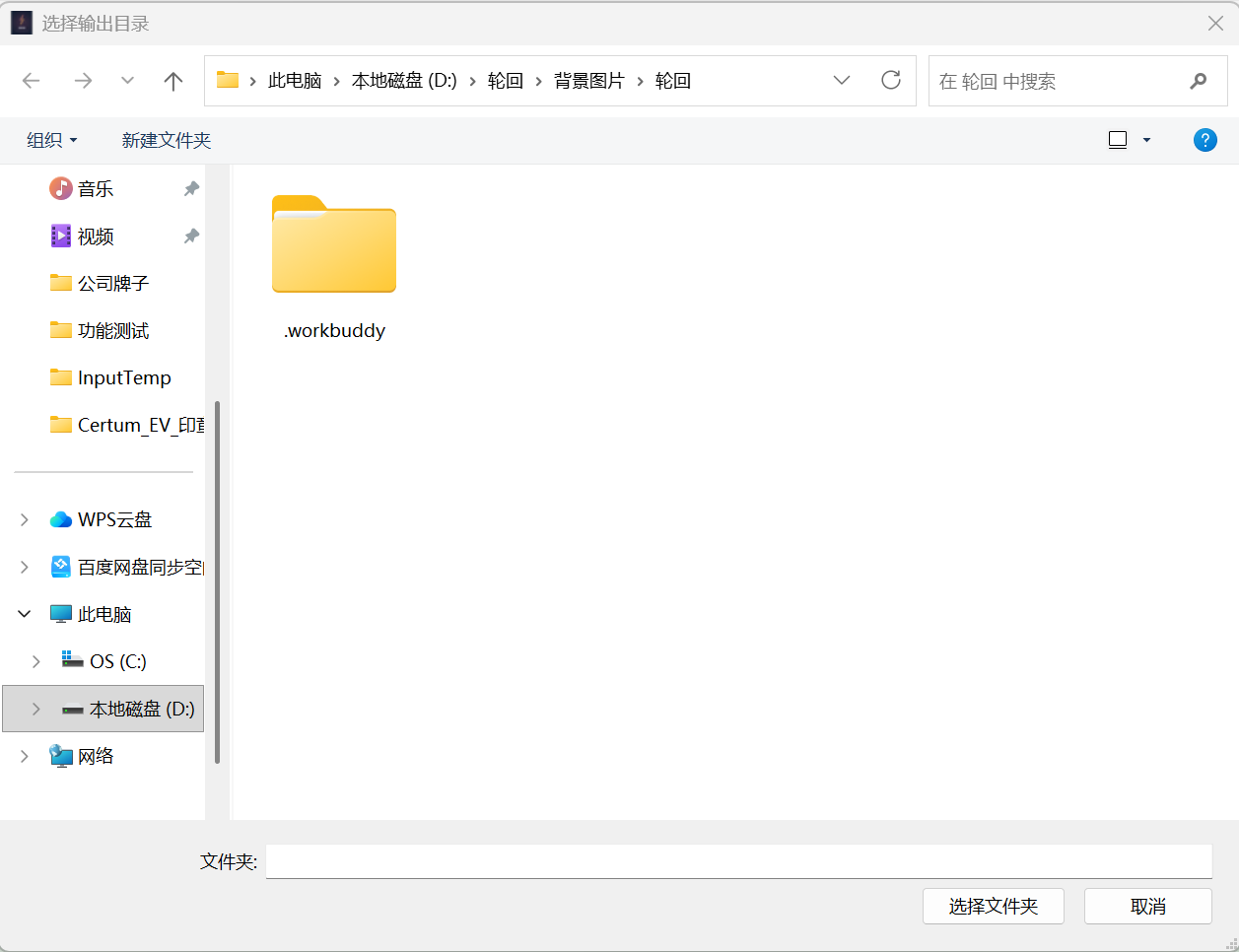Cancel the dialog with 取消
The height and width of the screenshot is (952, 1239).
click(1148, 907)
